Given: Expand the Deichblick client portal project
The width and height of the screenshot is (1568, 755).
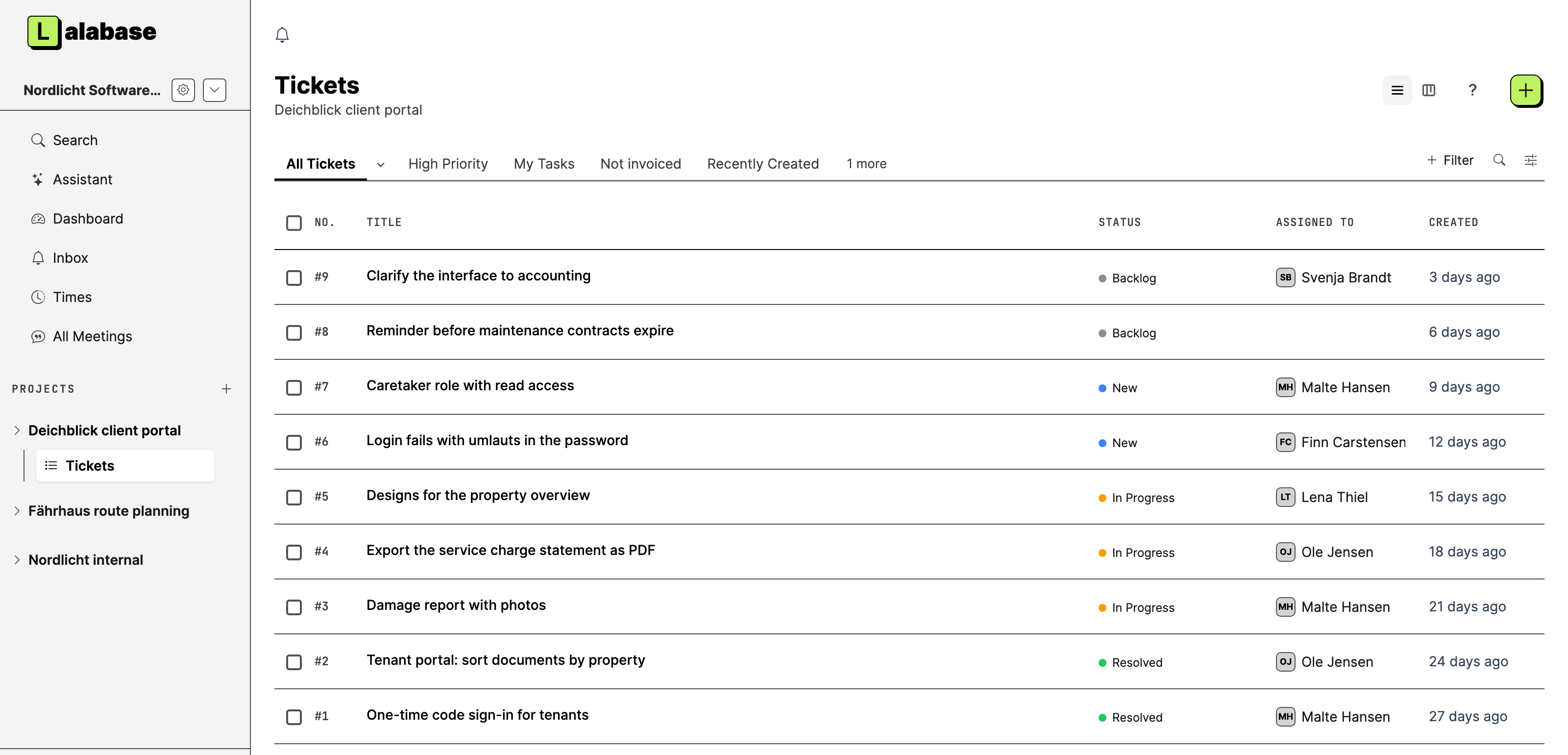Looking at the screenshot, I should pyautogui.click(x=17, y=430).
